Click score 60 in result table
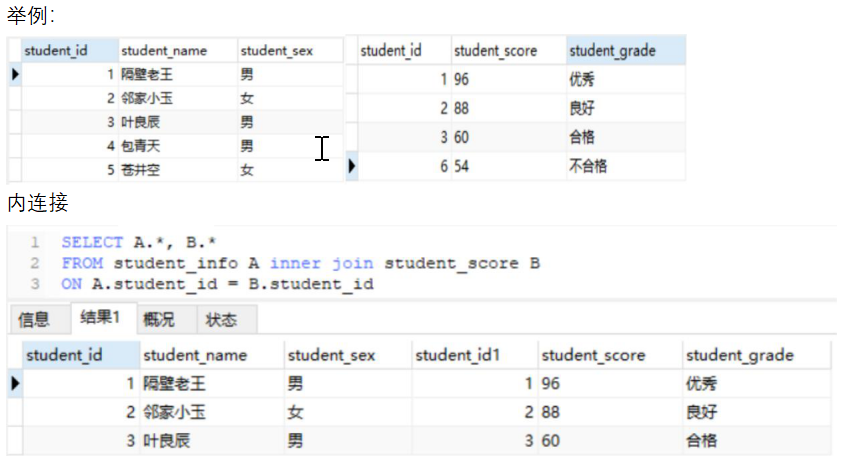The width and height of the screenshot is (864, 456). 550,441
